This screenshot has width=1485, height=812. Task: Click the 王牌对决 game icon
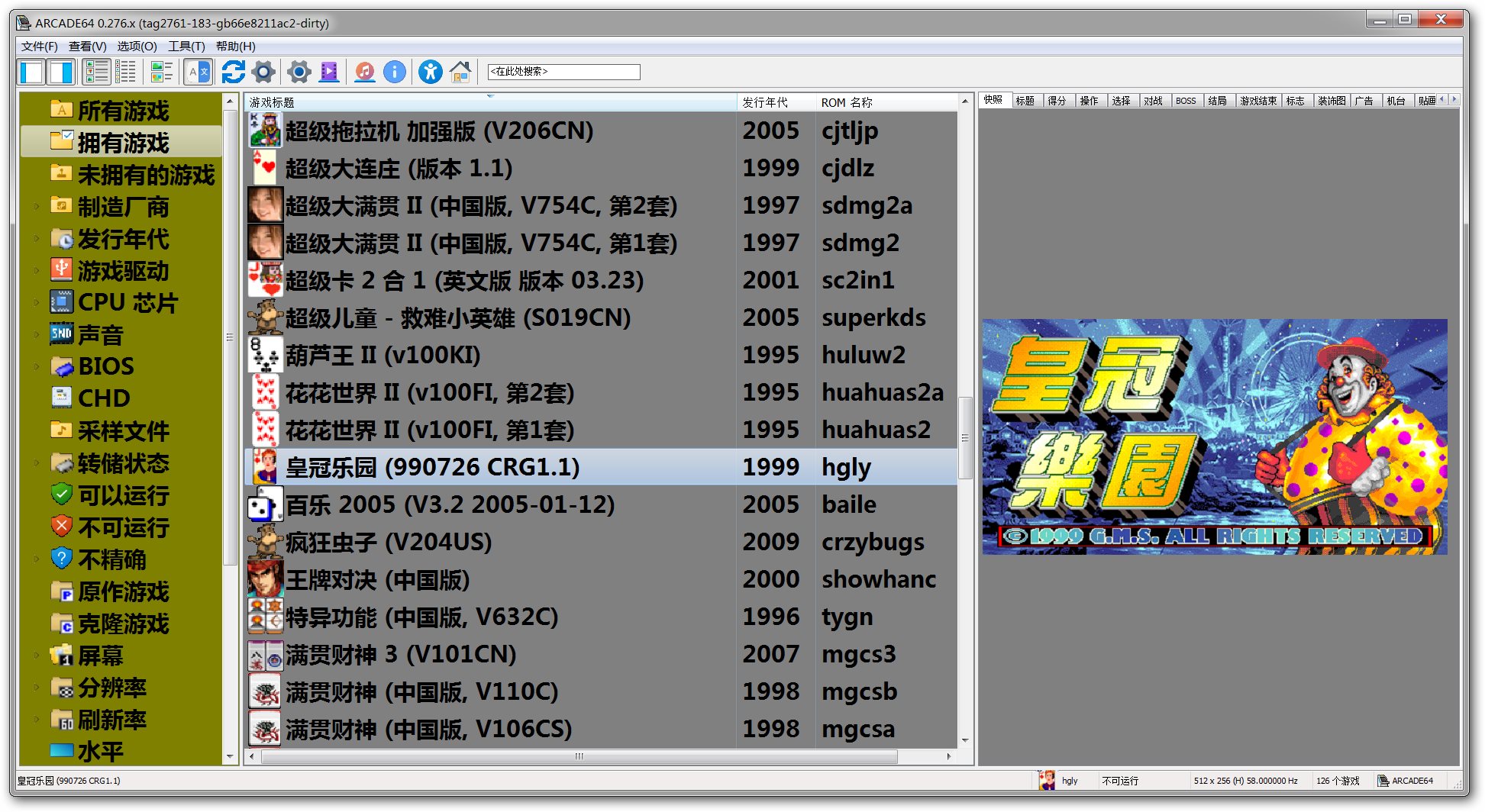pyautogui.click(x=265, y=579)
